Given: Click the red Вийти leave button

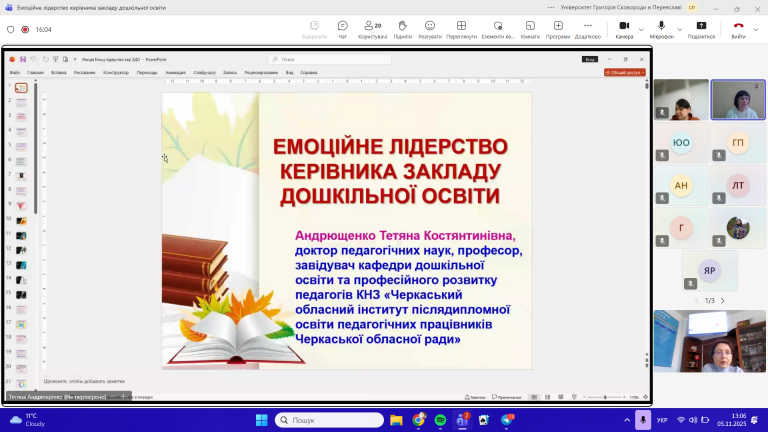Looking at the screenshot, I should [738, 28].
